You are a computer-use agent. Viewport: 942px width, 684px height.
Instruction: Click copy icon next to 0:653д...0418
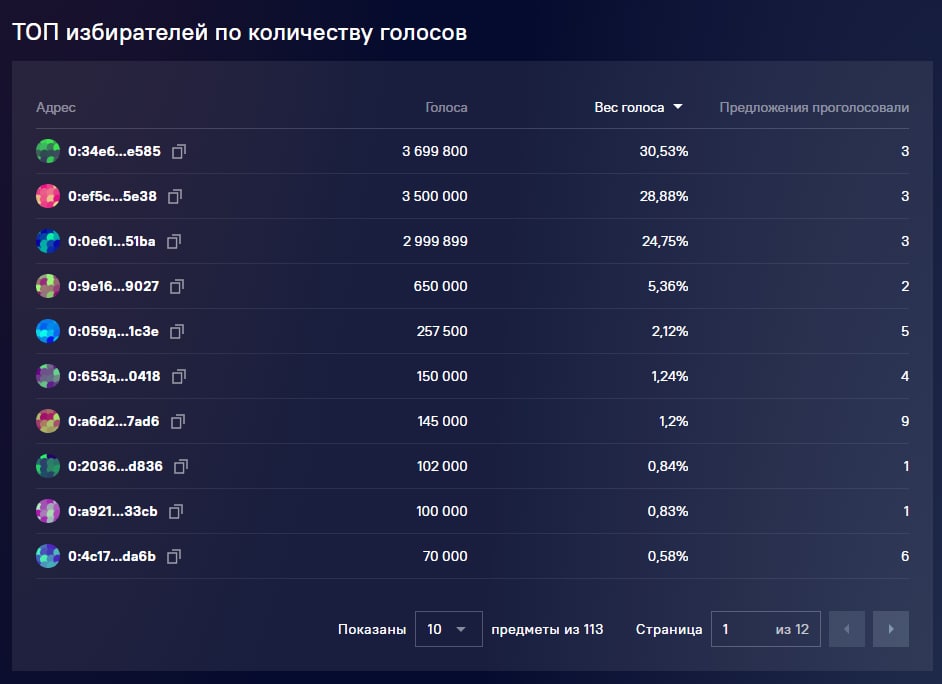click(179, 377)
